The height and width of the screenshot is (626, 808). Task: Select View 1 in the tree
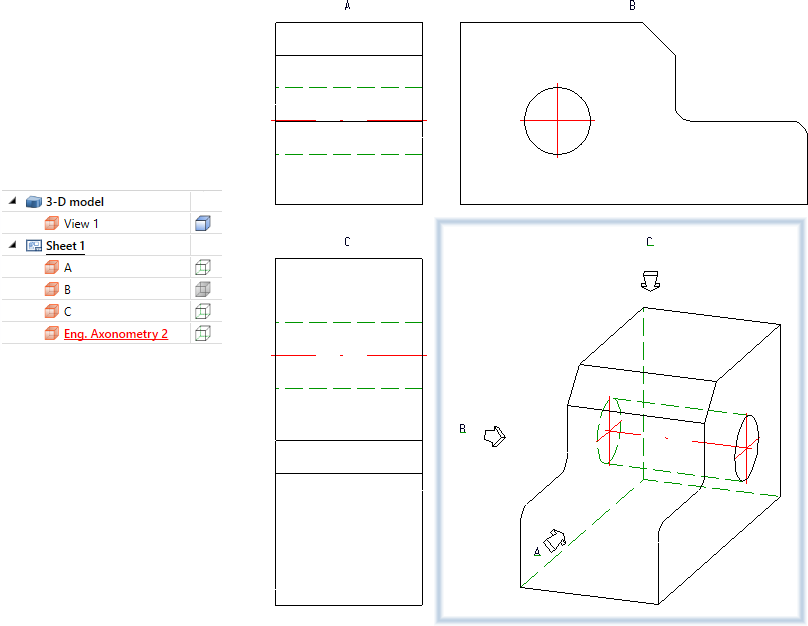81,224
